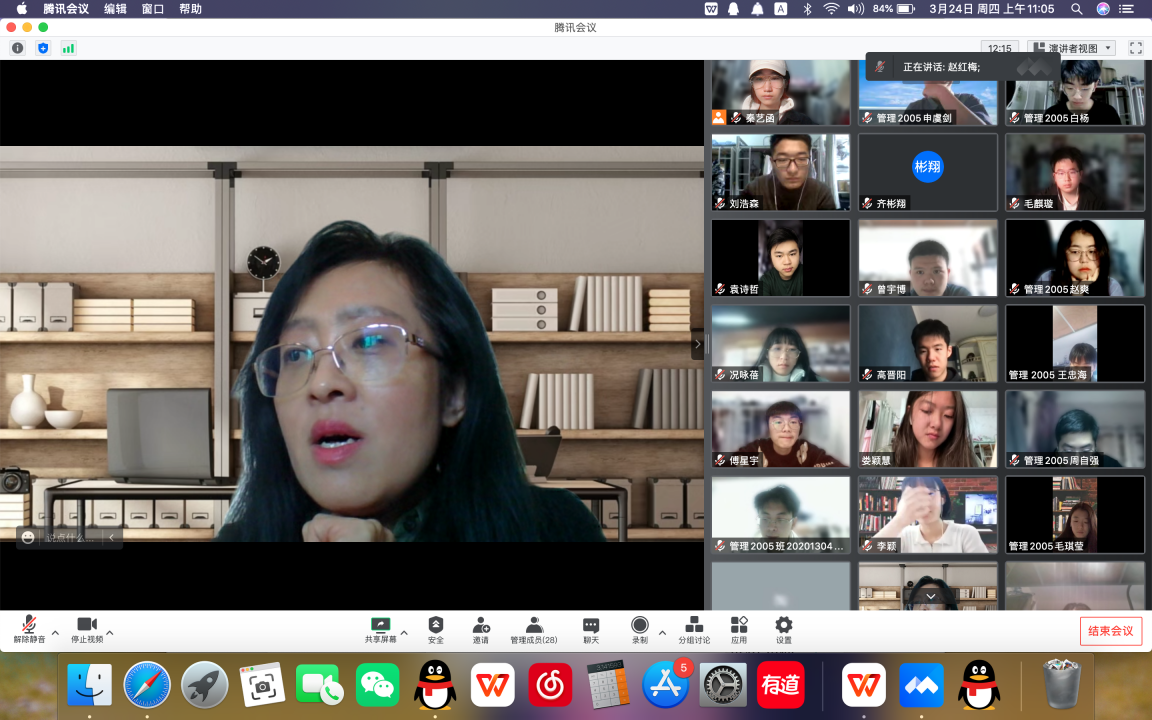
Task: Select 齐彬翔 participant video tile
Action: [928, 172]
